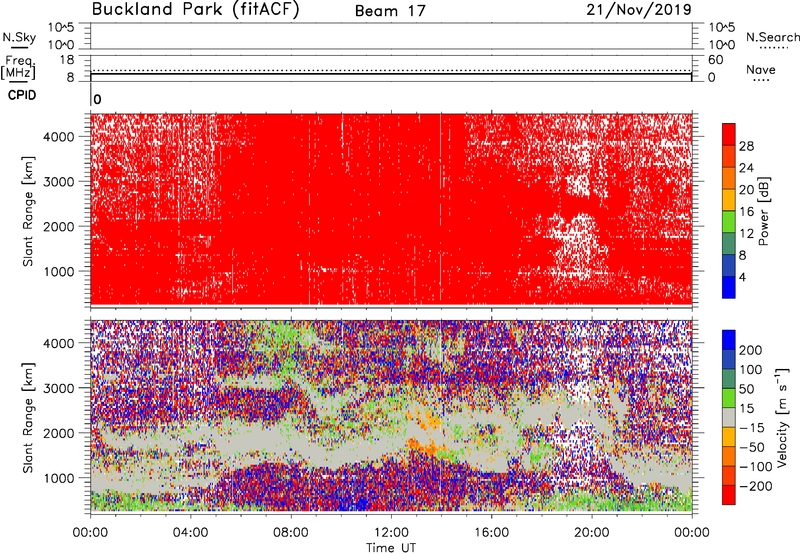This screenshot has height=554, width=800.
Task: Click the grey velocity colorbar segment
Action: [x=729, y=418]
